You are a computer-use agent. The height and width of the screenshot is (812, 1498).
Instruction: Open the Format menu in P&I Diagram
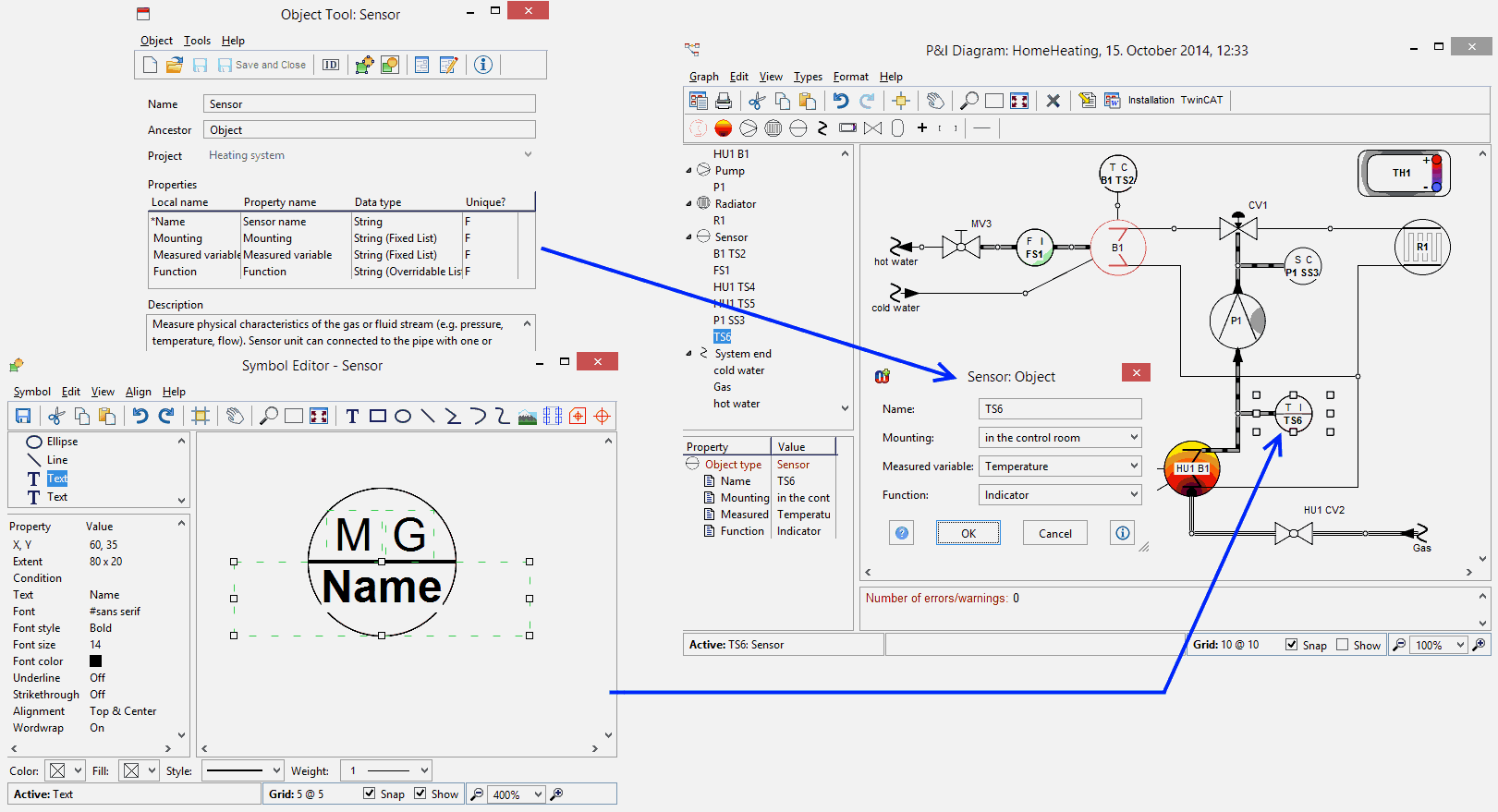(x=850, y=77)
